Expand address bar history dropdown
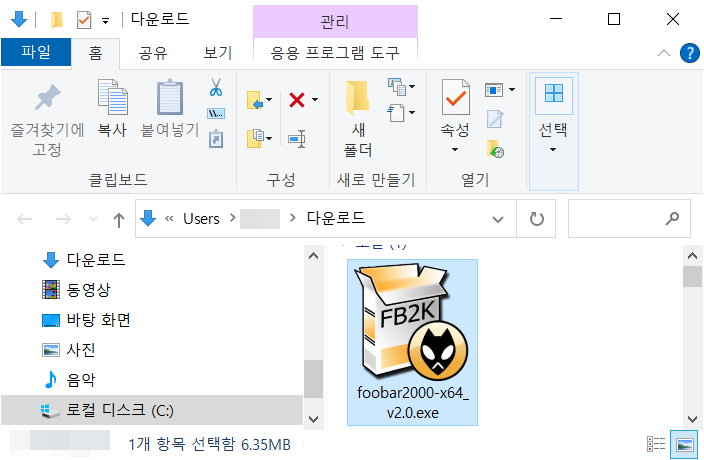This screenshot has width=704, height=460. pos(497,219)
